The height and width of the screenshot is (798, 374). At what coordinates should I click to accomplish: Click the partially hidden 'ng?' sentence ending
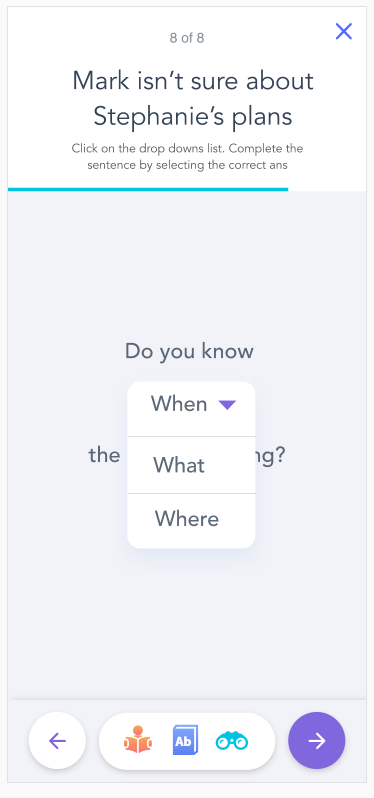270,456
